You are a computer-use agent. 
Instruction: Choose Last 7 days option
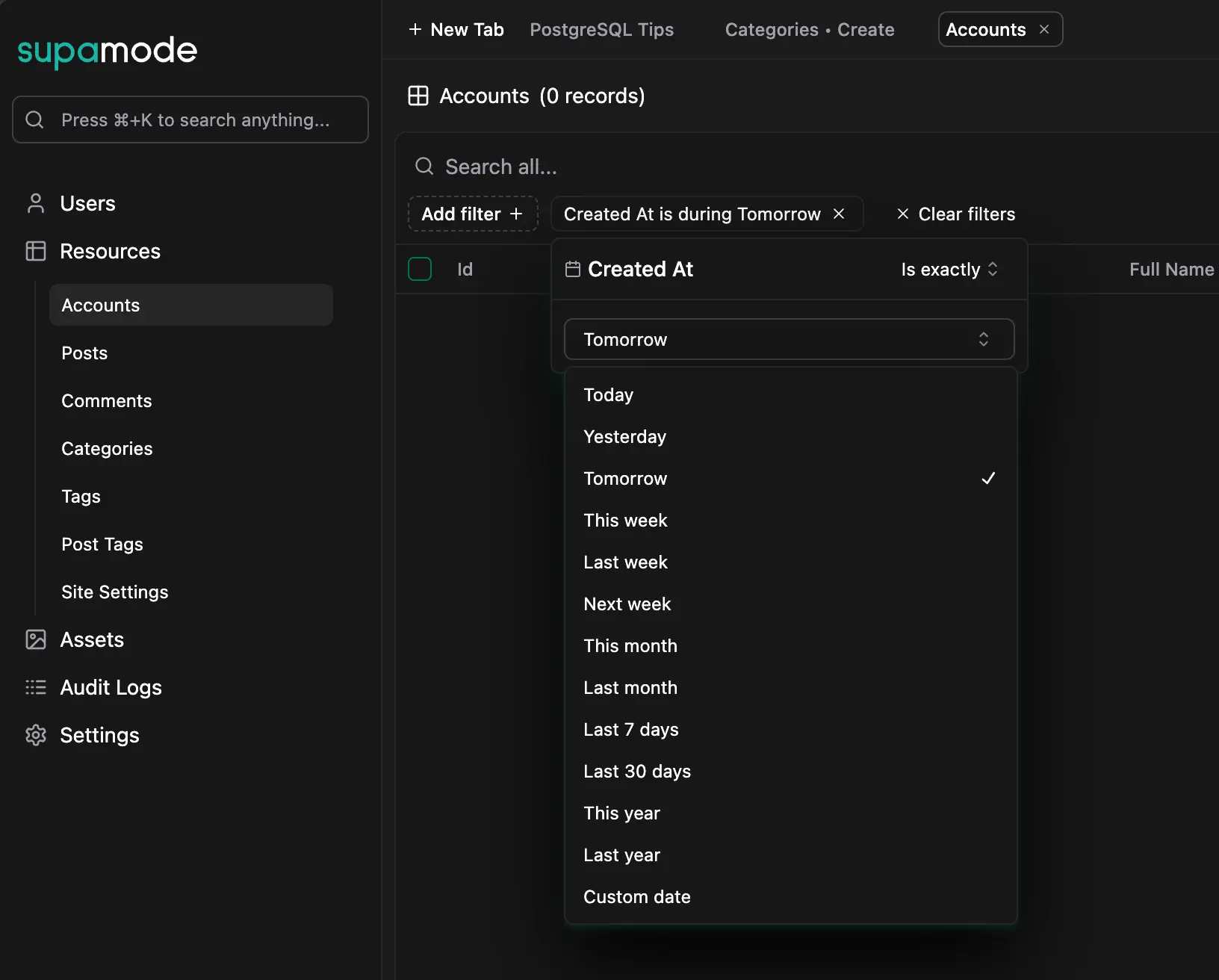(x=790, y=729)
